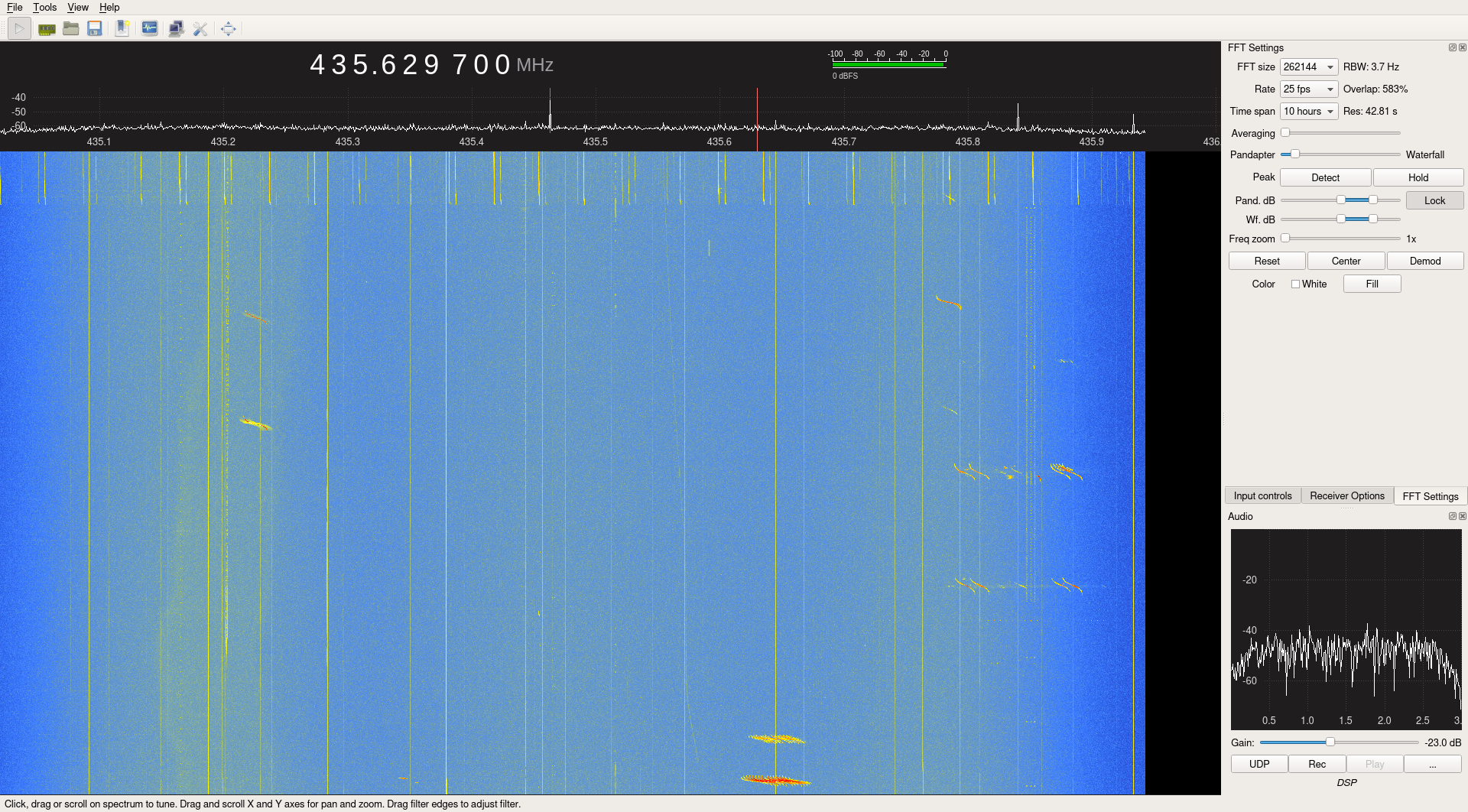The image size is (1468, 812).
Task: Adjust the Pandapter/Waterfall split slider
Action: (x=1340, y=154)
